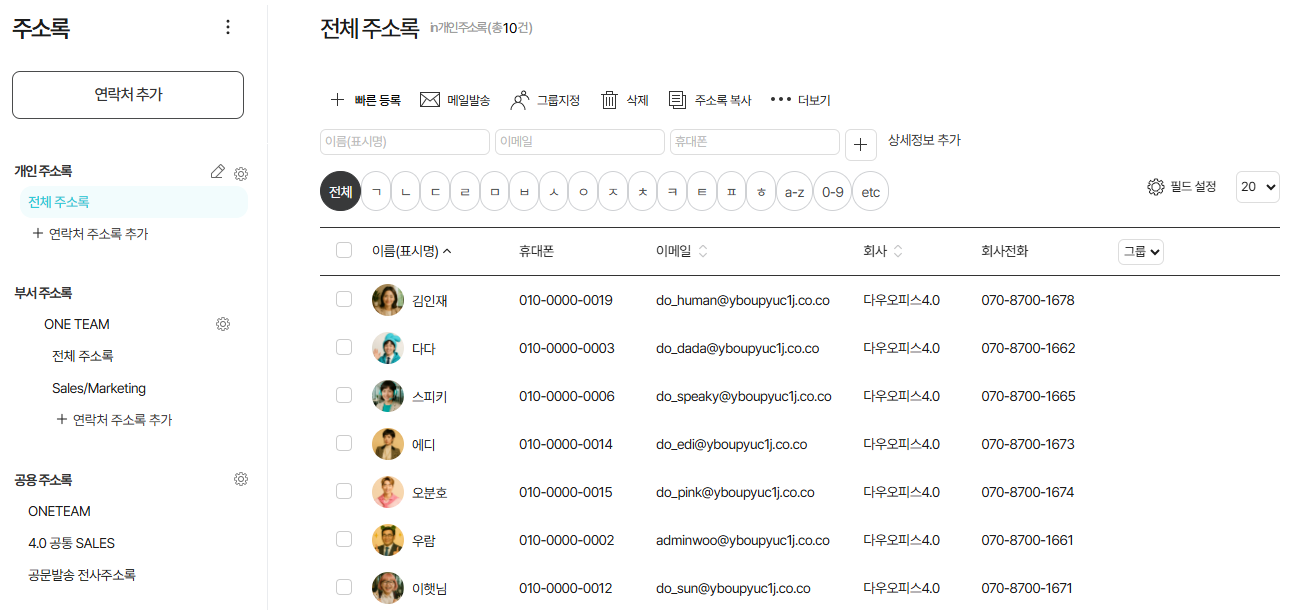The height and width of the screenshot is (610, 1291).
Task: Click the group assign person icon
Action: point(520,100)
